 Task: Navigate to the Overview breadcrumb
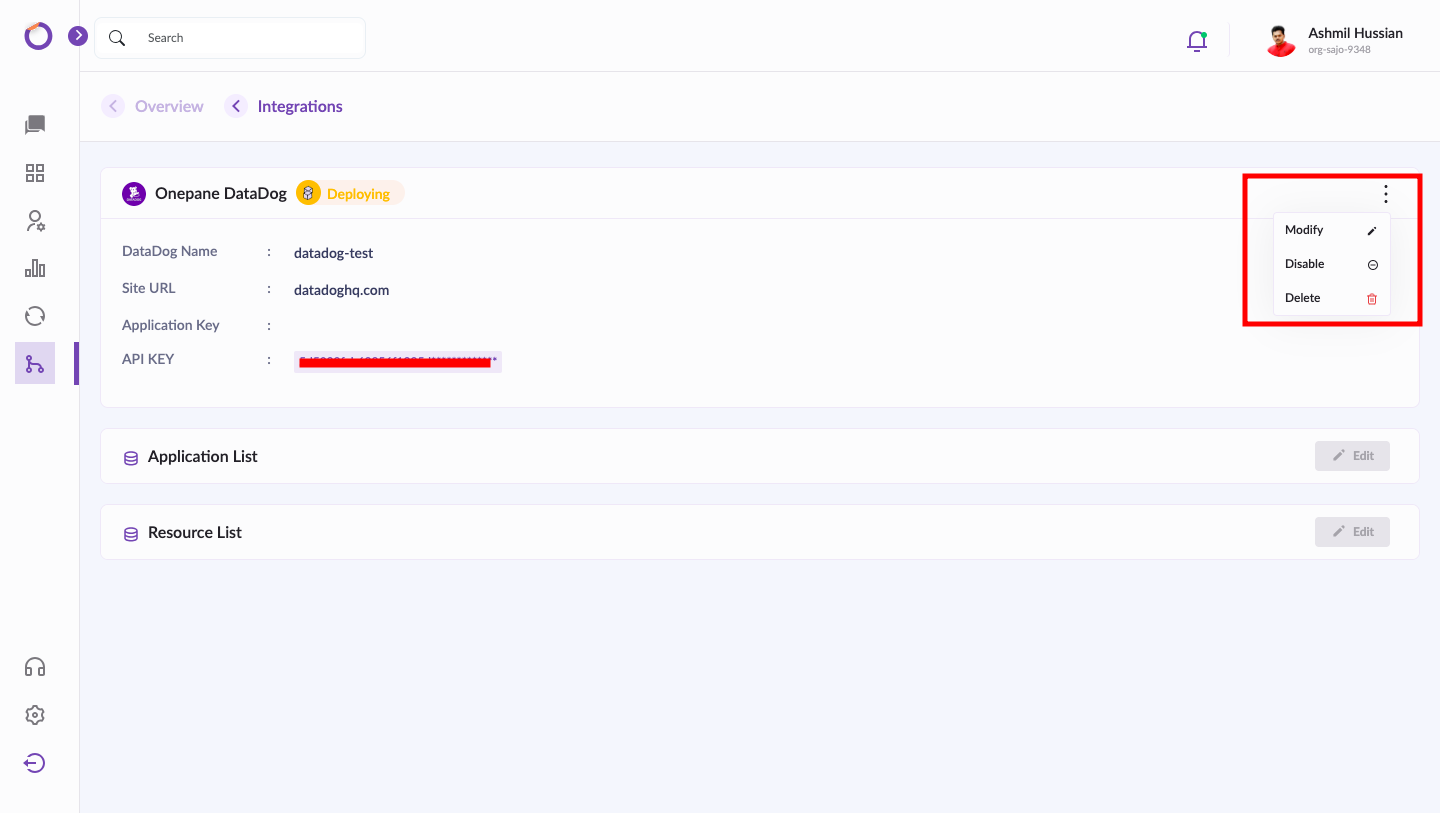tap(169, 106)
